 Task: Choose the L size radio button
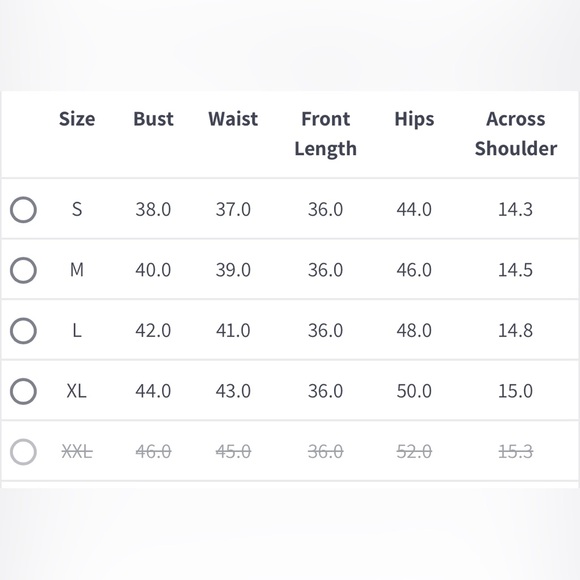[23, 331]
